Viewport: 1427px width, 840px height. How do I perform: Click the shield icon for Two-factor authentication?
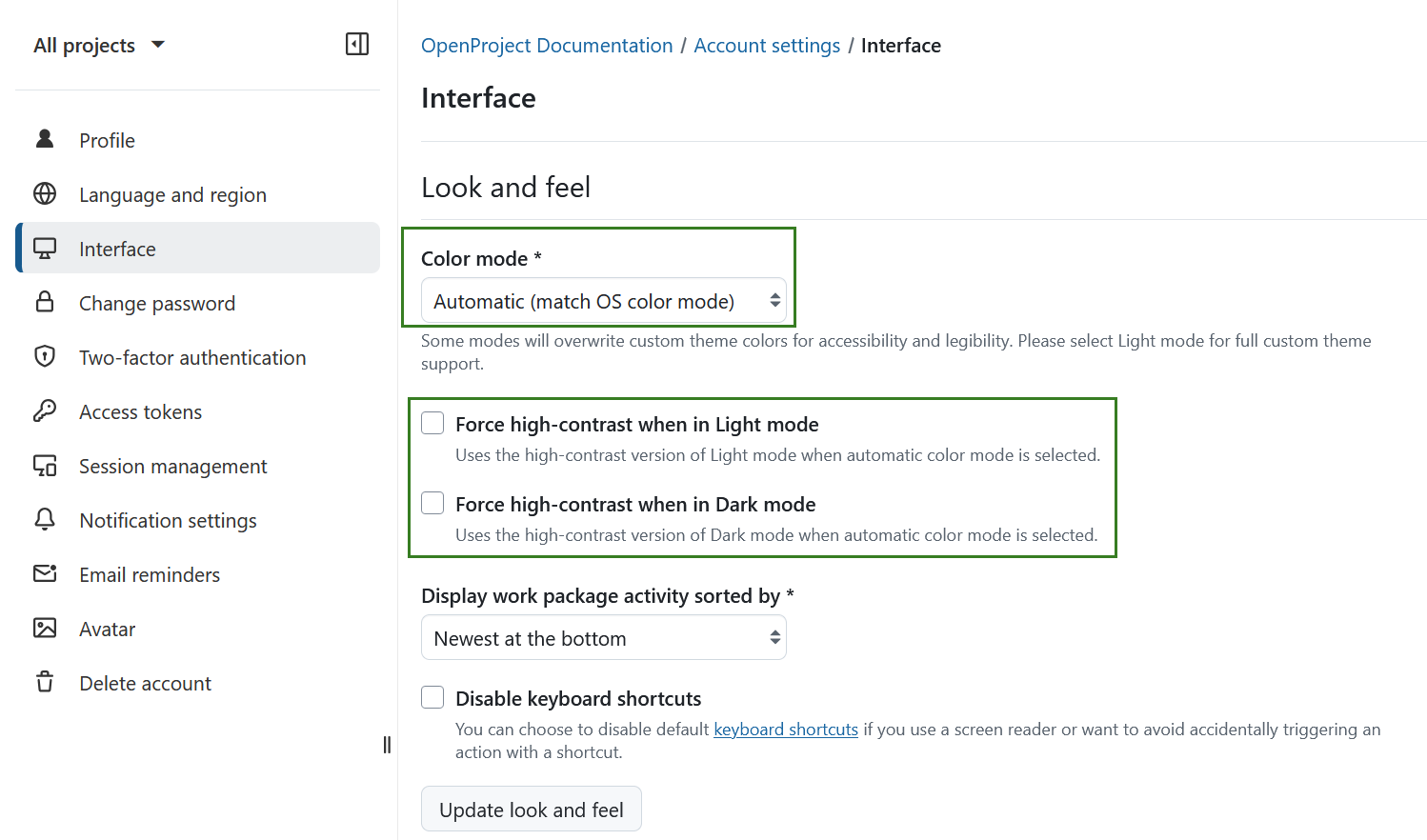tap(45, 357)
